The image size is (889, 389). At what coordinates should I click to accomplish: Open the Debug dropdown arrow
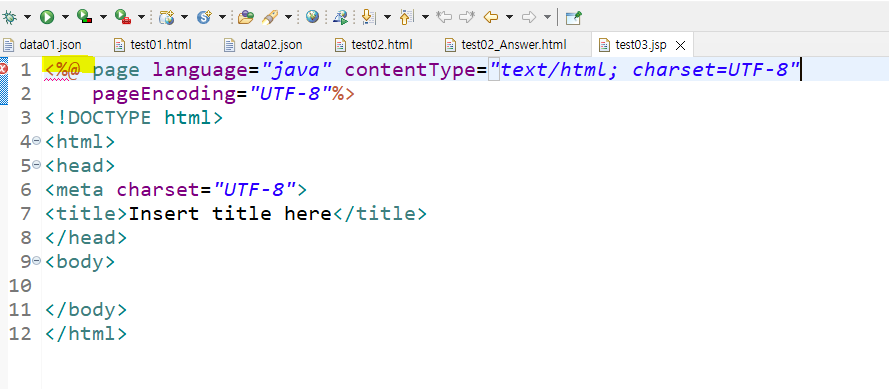27,18
